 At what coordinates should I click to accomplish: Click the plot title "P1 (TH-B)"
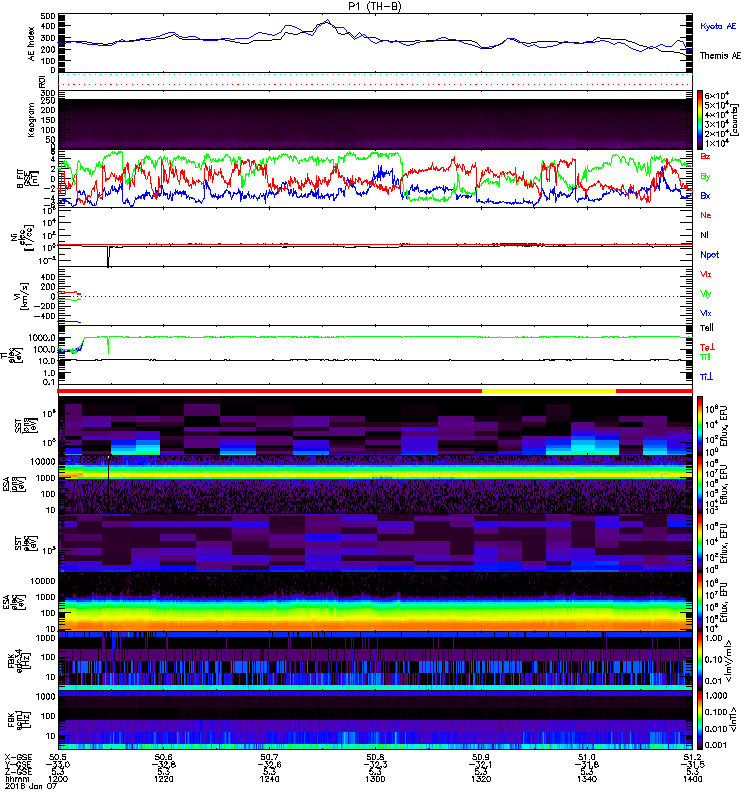coord(374,6)
